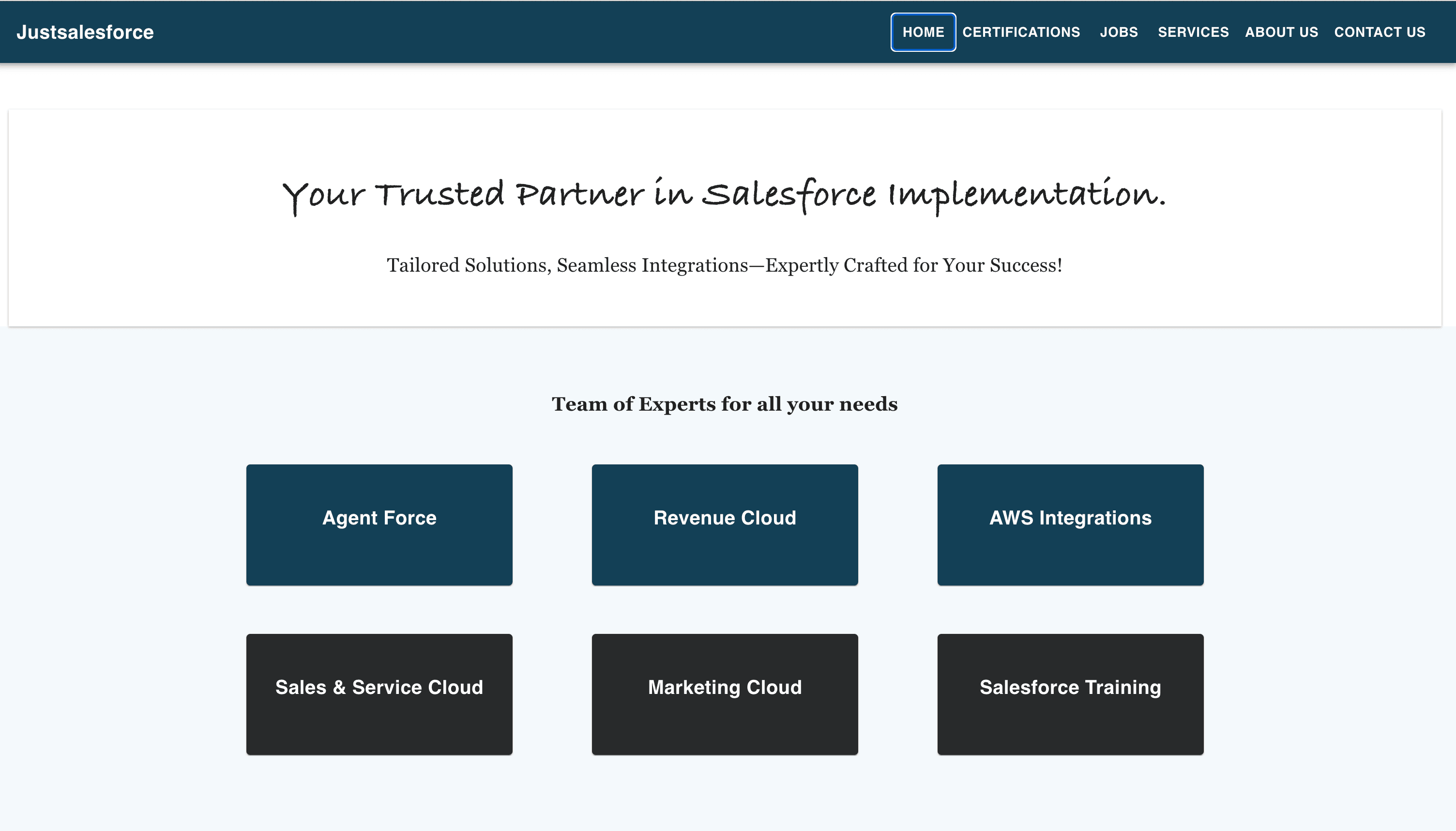Open the Jobs menu item

pyautogui.click(x=1118, y=32)
